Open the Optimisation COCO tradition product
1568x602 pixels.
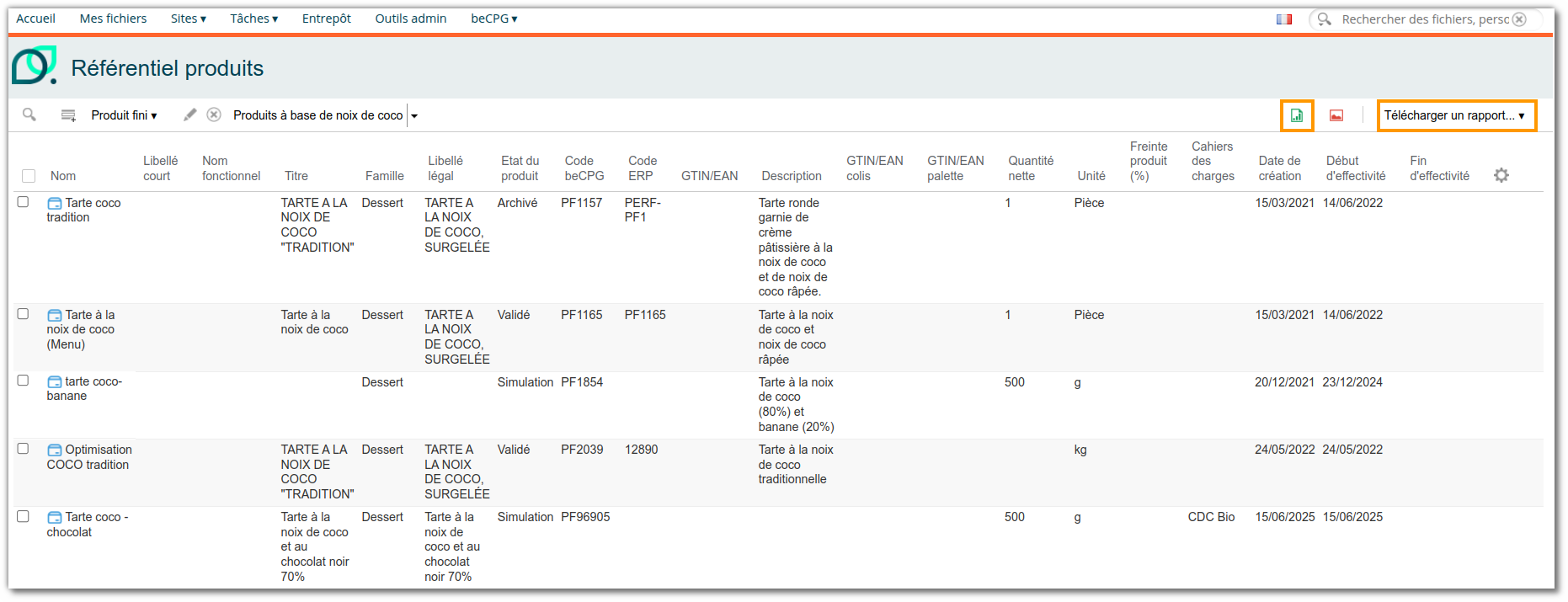click(x=89, y=457)
